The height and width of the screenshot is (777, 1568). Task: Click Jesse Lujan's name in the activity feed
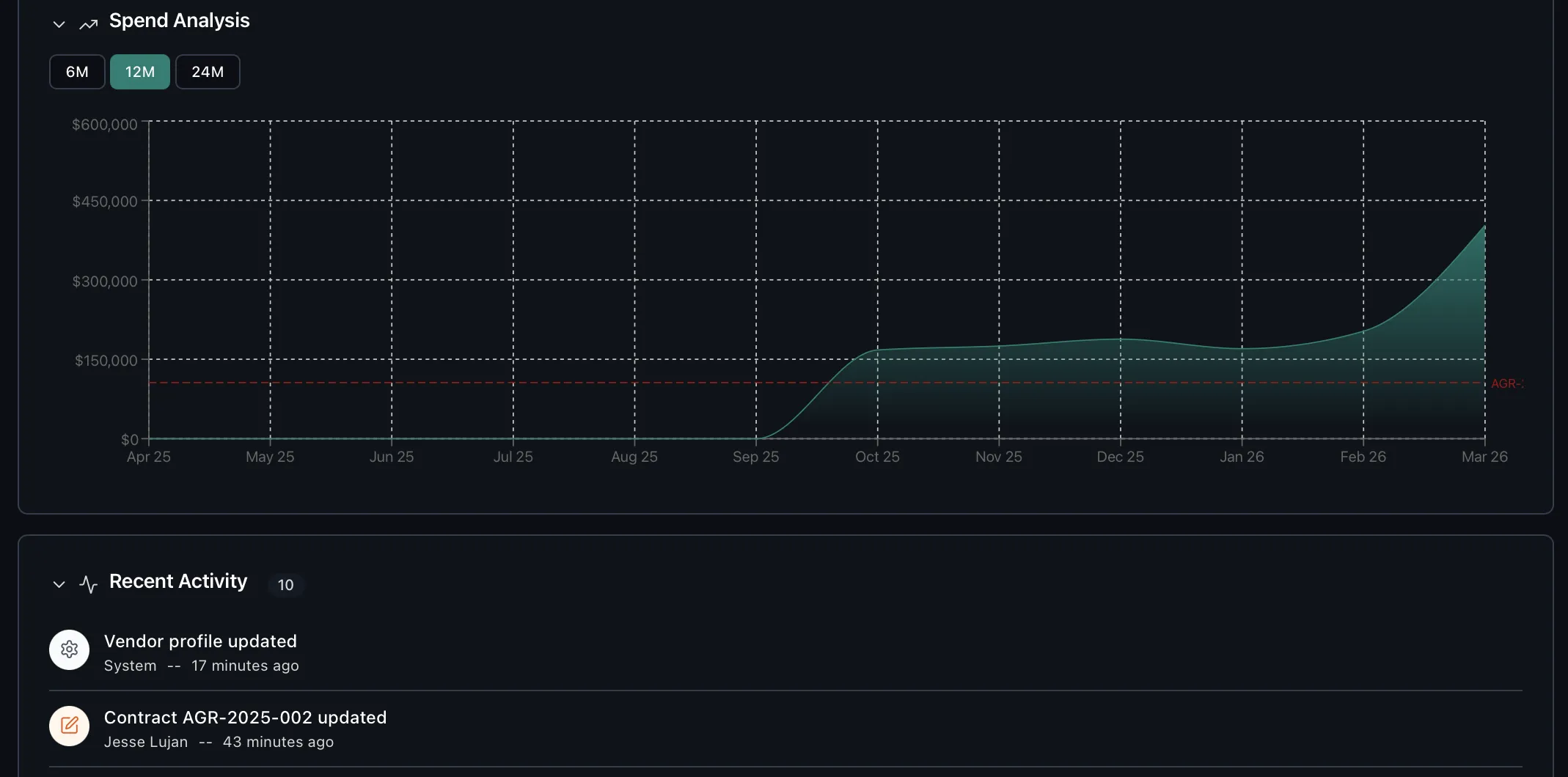click(x=146, y=742)
